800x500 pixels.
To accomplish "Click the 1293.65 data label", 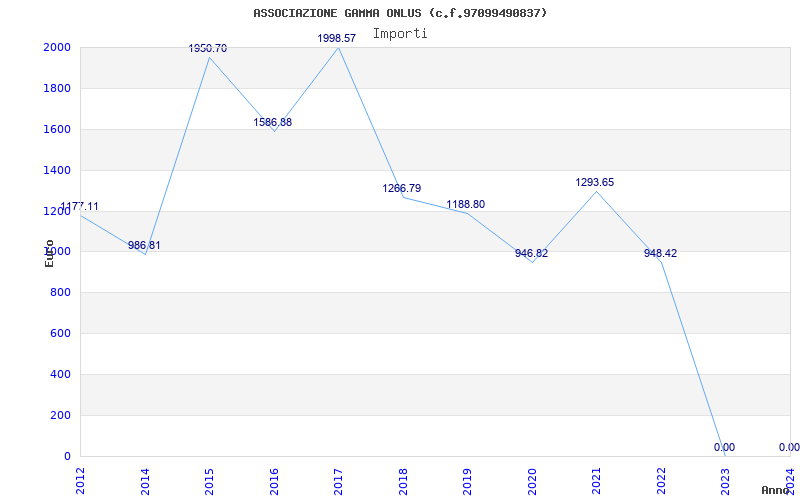I will click(x=595, y=183).
